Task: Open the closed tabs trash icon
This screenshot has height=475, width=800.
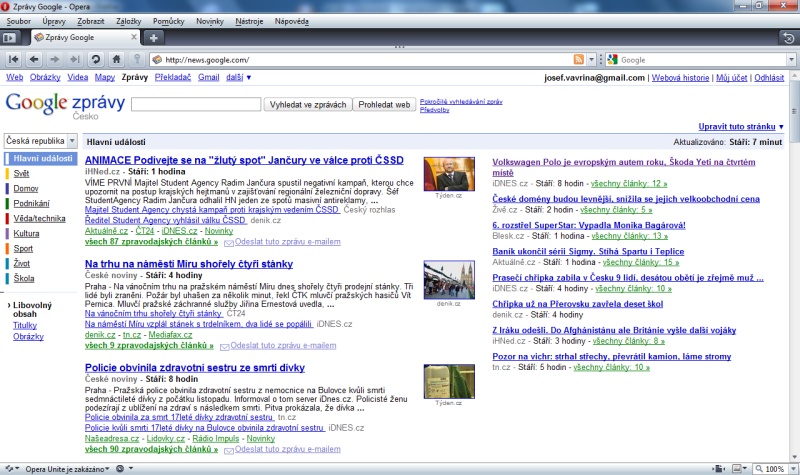Action: pyautogui.click(x=789, y=38)
